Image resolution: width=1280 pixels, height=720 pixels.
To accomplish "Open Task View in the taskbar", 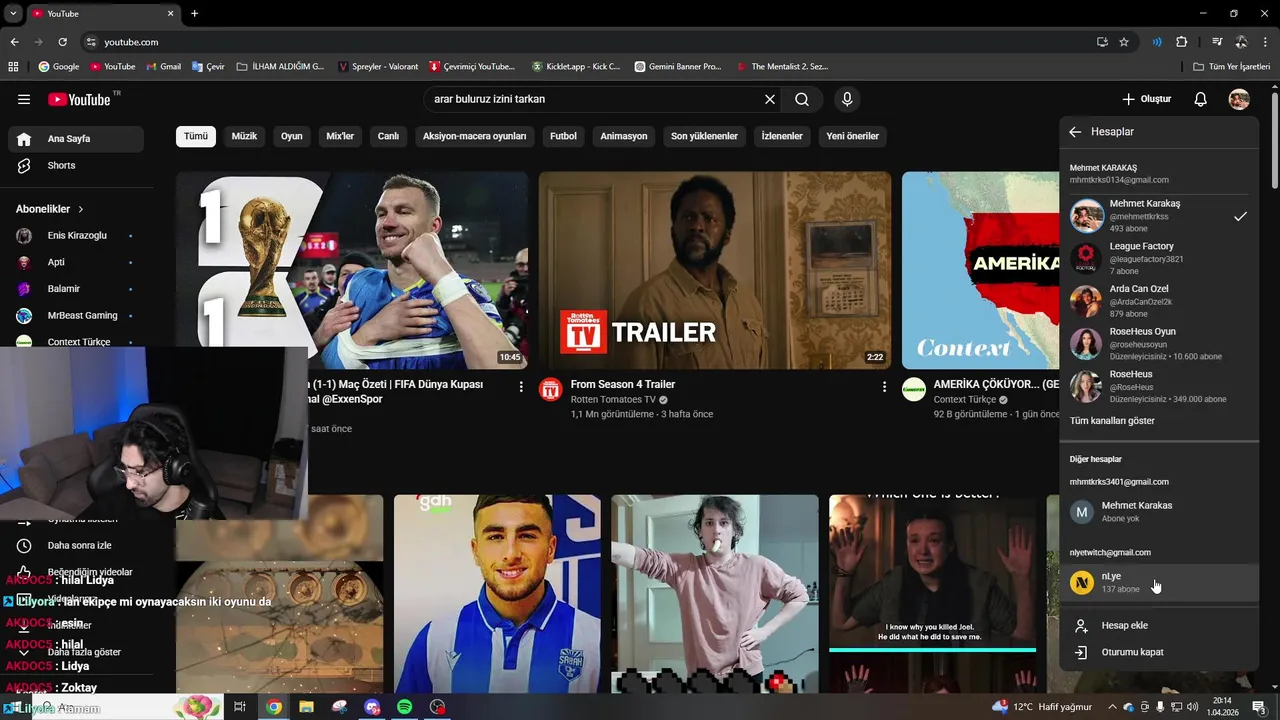I will click(240, 707).
